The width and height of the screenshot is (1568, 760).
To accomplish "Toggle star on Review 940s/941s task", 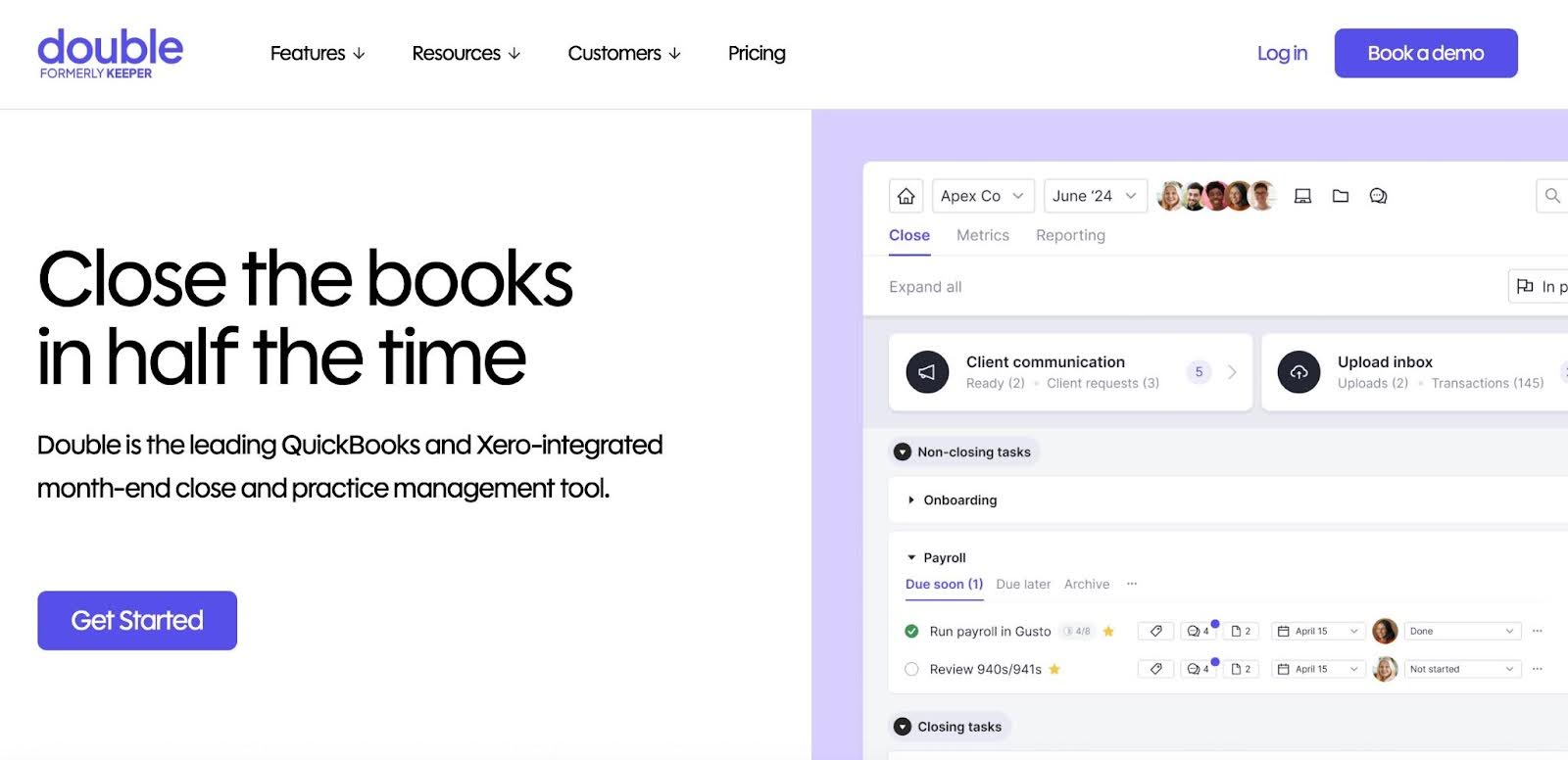I will click(1054, 669).
